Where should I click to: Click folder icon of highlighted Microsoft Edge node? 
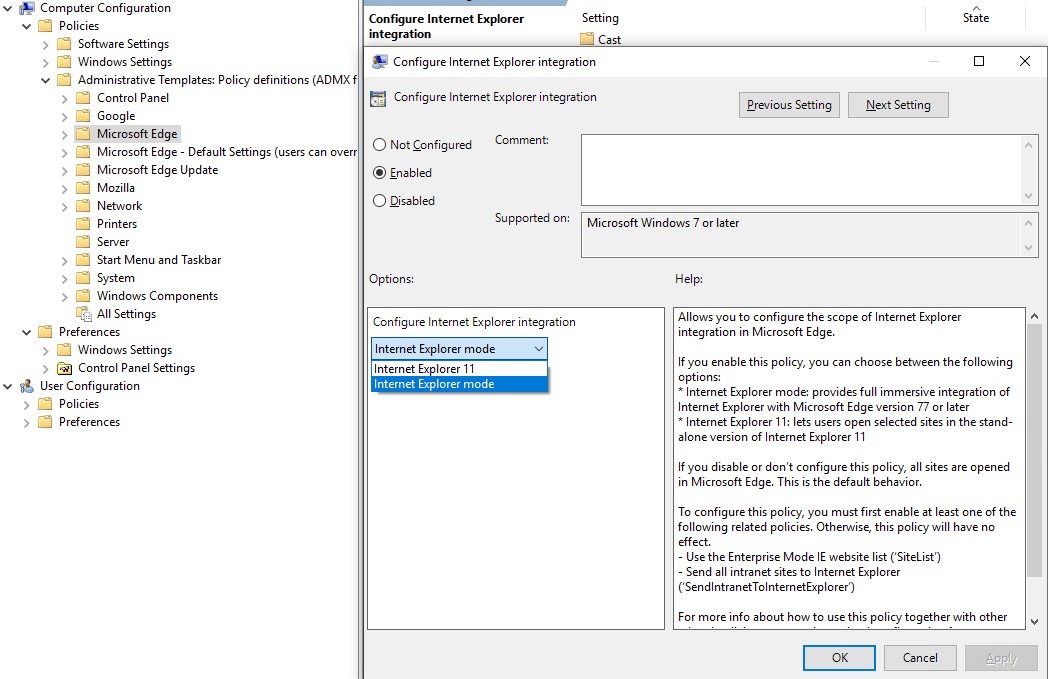point(83,134)
